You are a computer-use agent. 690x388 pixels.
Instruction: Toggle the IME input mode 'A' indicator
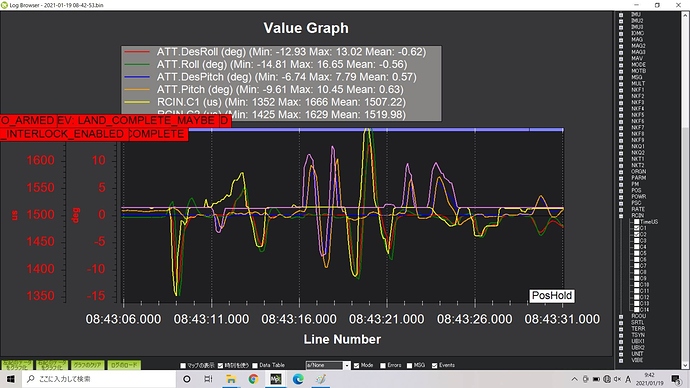628,379
